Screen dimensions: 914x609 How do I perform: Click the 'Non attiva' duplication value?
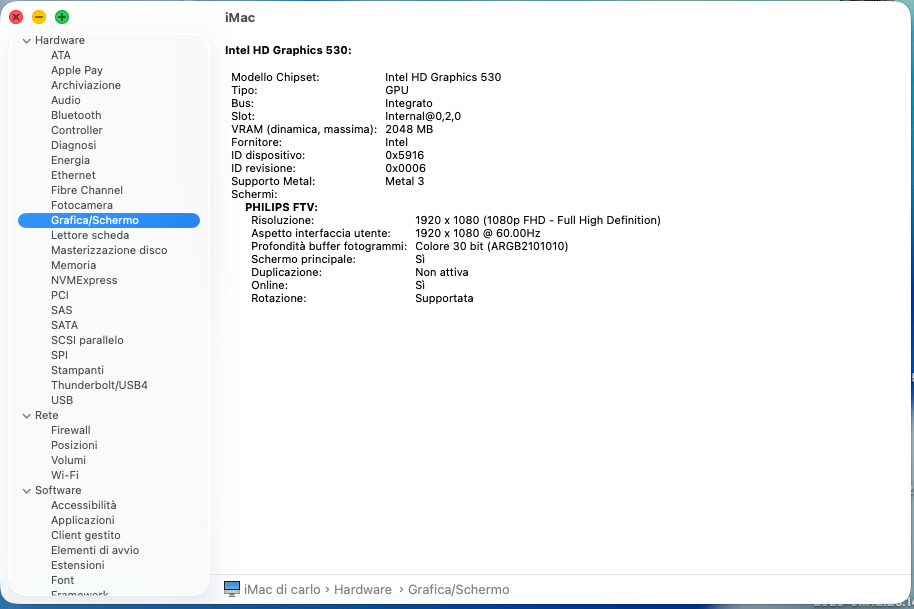click(442, 272)
